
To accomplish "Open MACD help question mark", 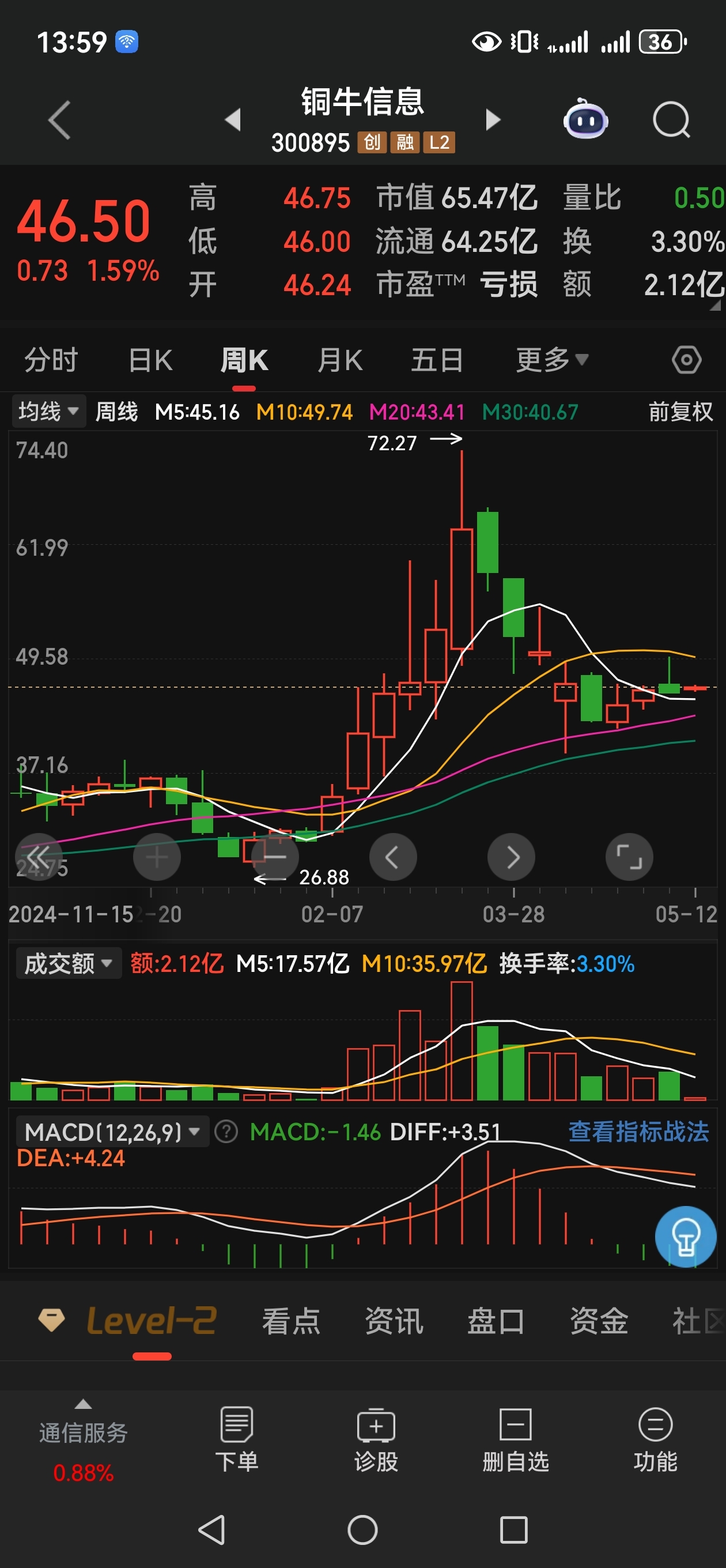I will (x=226, y=1132).
